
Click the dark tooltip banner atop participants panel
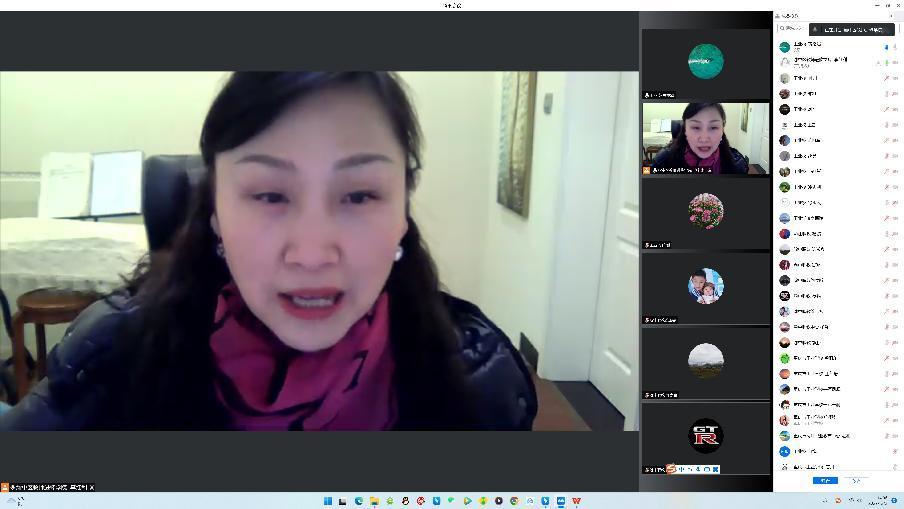pyautogui.click(x=852, y=29)
